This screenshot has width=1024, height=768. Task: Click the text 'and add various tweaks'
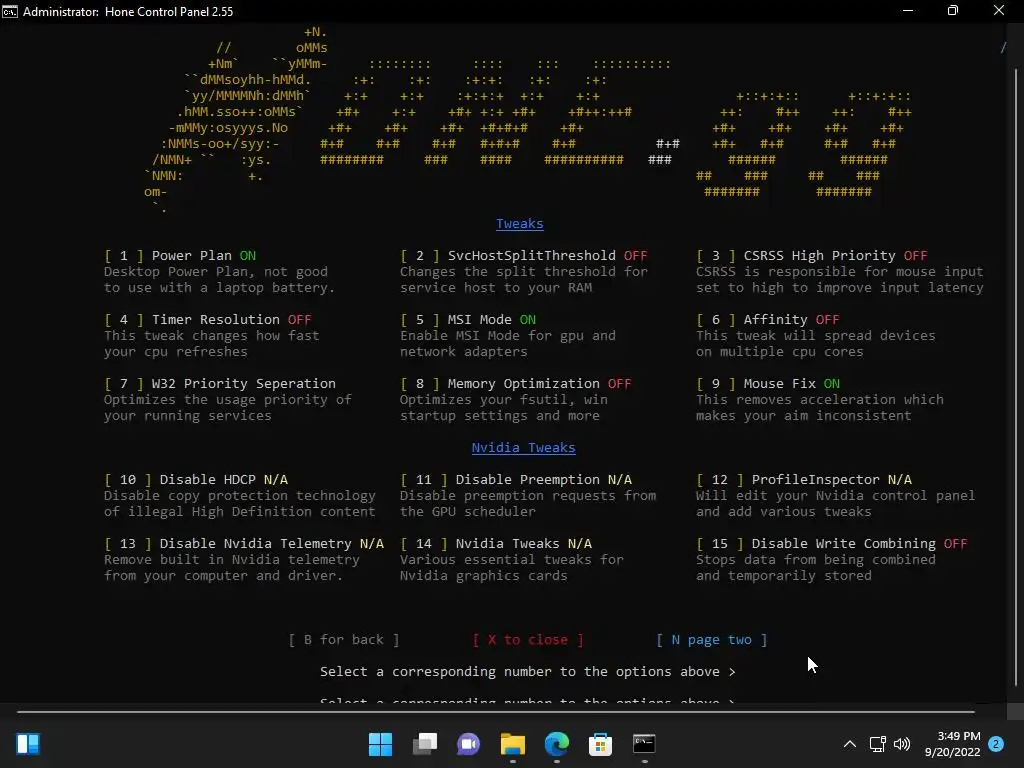[784, 511]
